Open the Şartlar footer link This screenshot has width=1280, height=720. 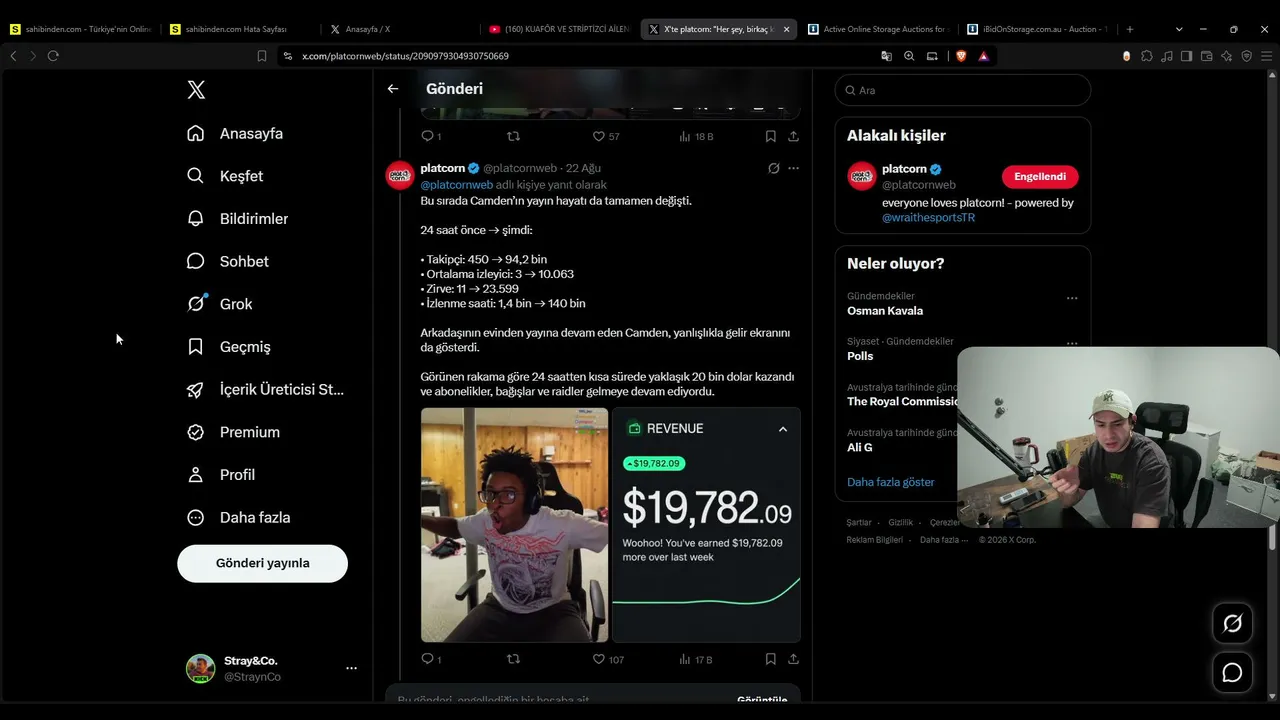tap(859, 523)
